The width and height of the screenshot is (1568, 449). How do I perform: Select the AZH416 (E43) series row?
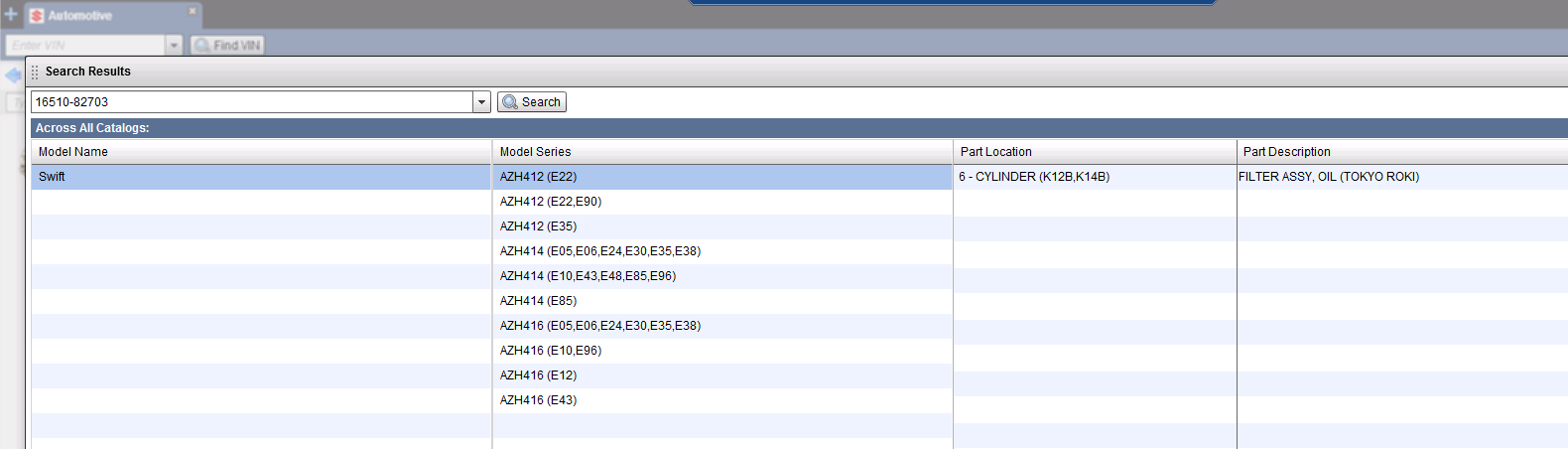pyautogui.click(x=538, y=400)
